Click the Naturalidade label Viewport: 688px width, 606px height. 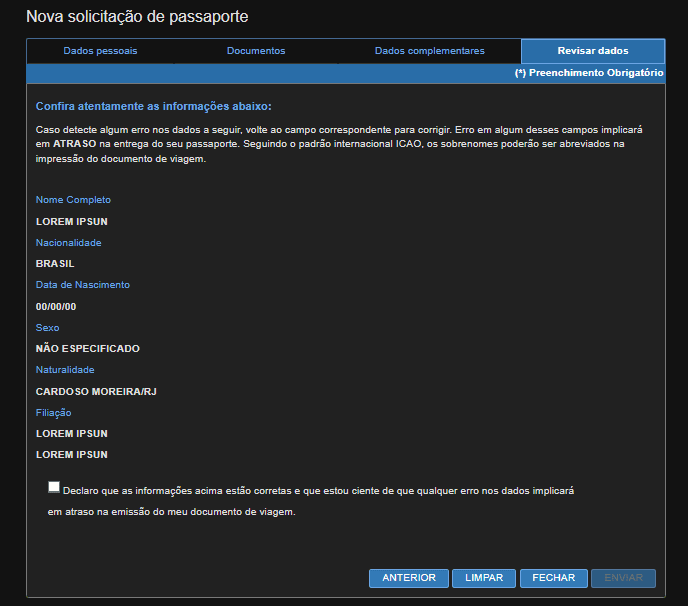(65, 370)
